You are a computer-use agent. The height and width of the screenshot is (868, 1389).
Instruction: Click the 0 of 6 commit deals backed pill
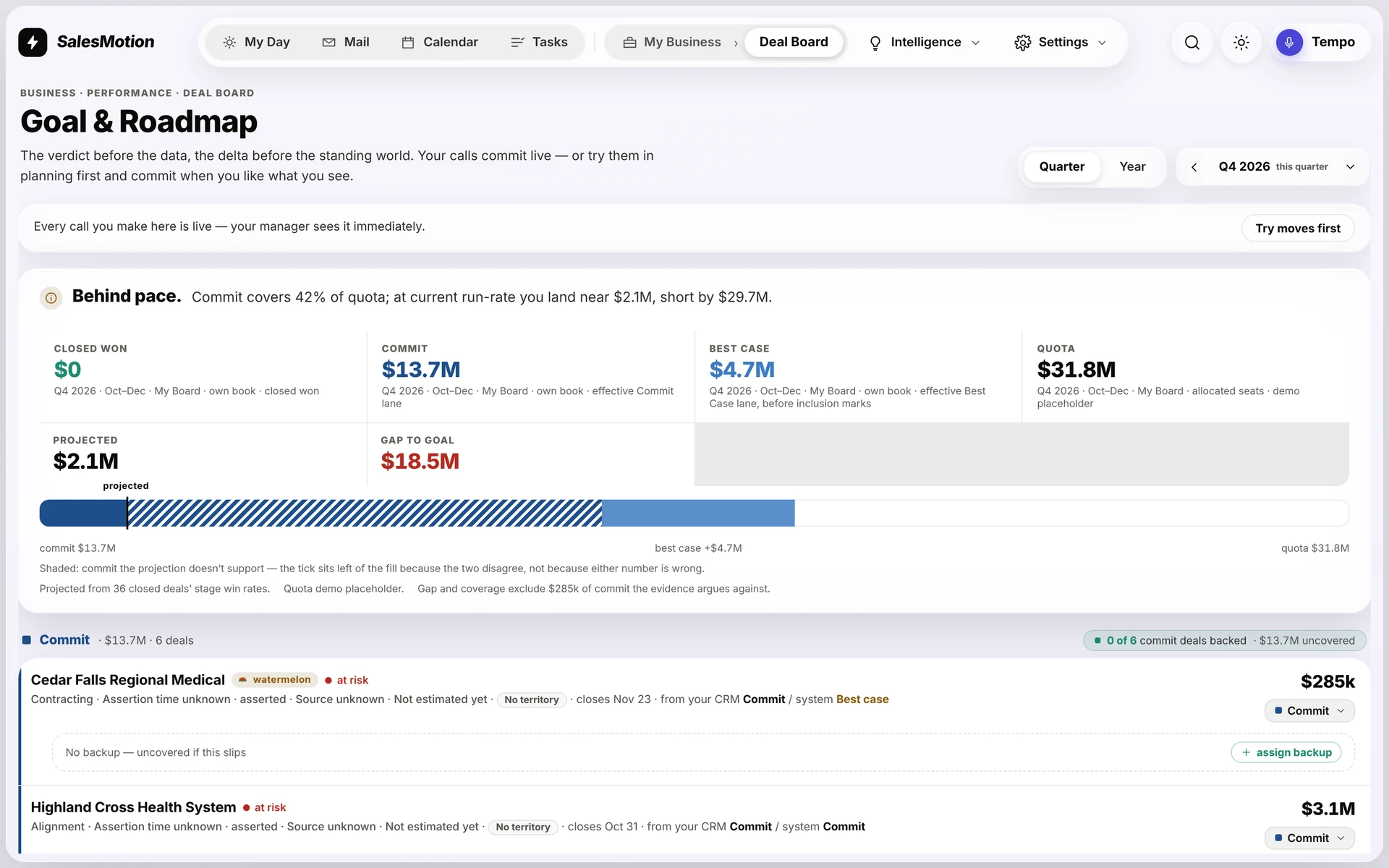[1224, 641]
